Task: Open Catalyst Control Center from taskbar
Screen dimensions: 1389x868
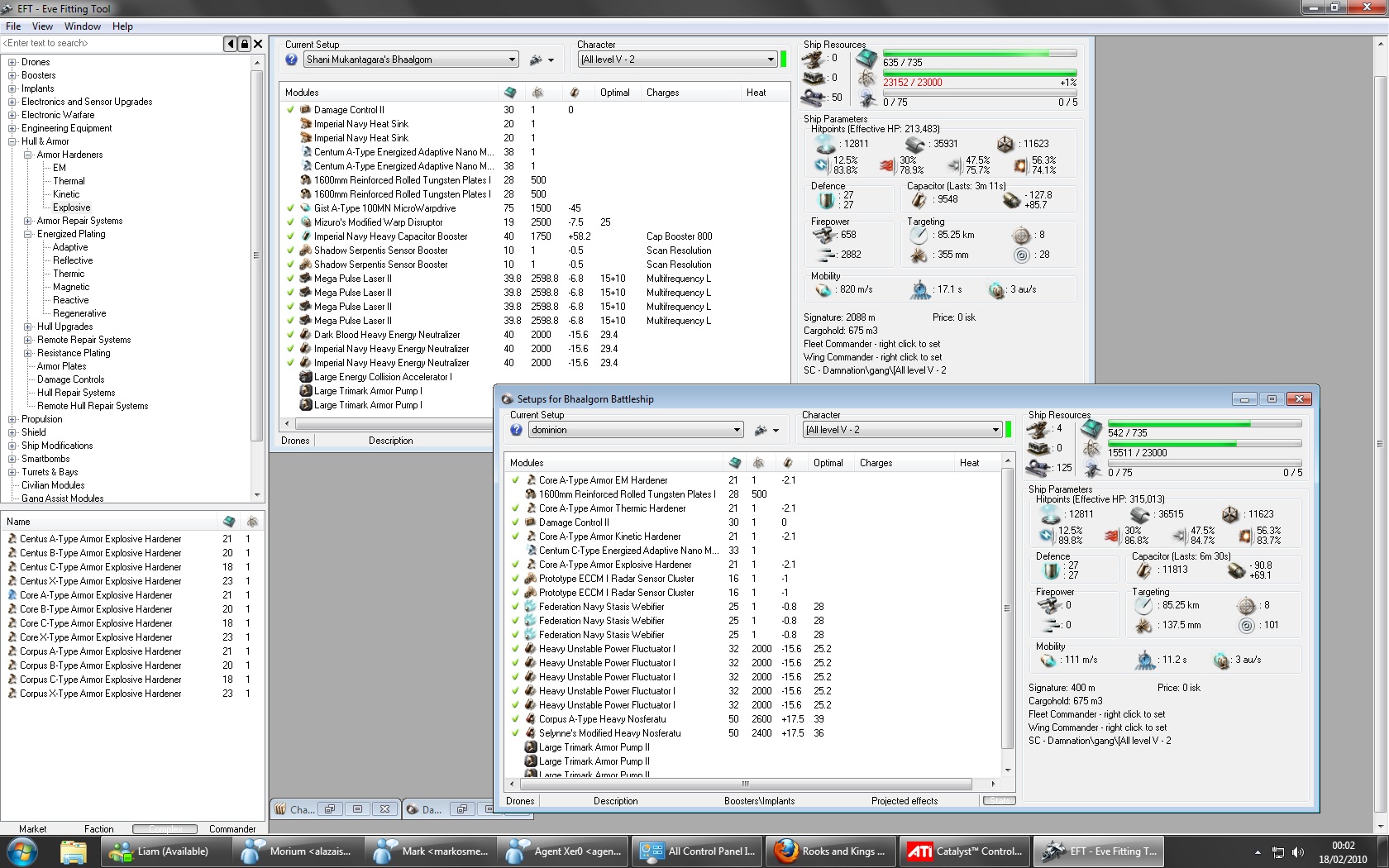Action: tap(965, 851)
